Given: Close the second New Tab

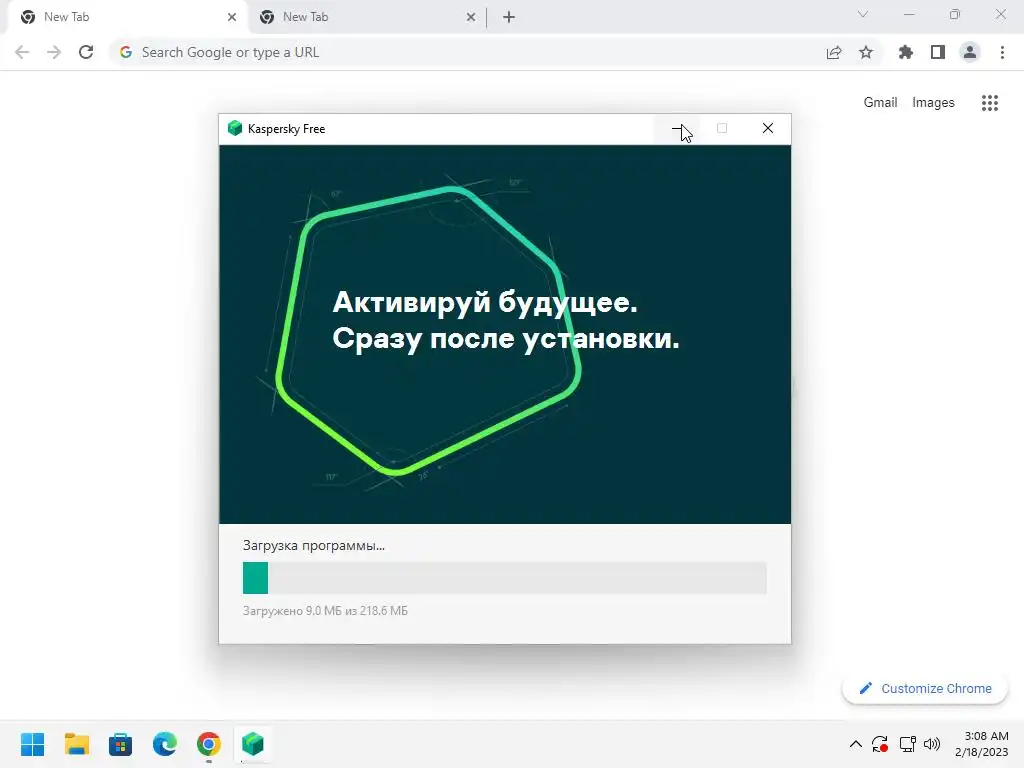Looking at the screenshot, I should [x=471, y=17].
